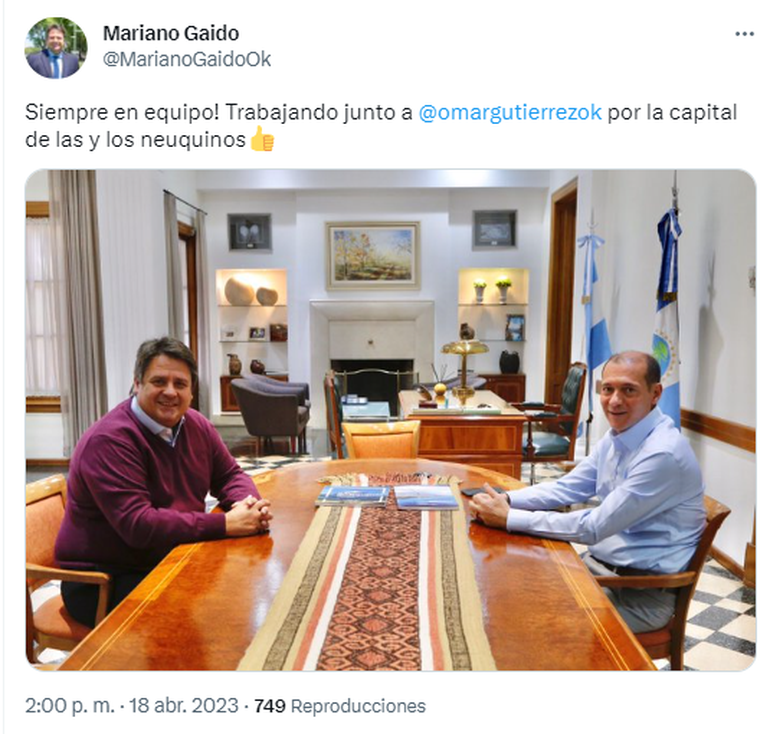Click the Neuquén provincial flag with emblem
Image resolution: width=770 pixels, height=734 pixels.
pos(667,314)
